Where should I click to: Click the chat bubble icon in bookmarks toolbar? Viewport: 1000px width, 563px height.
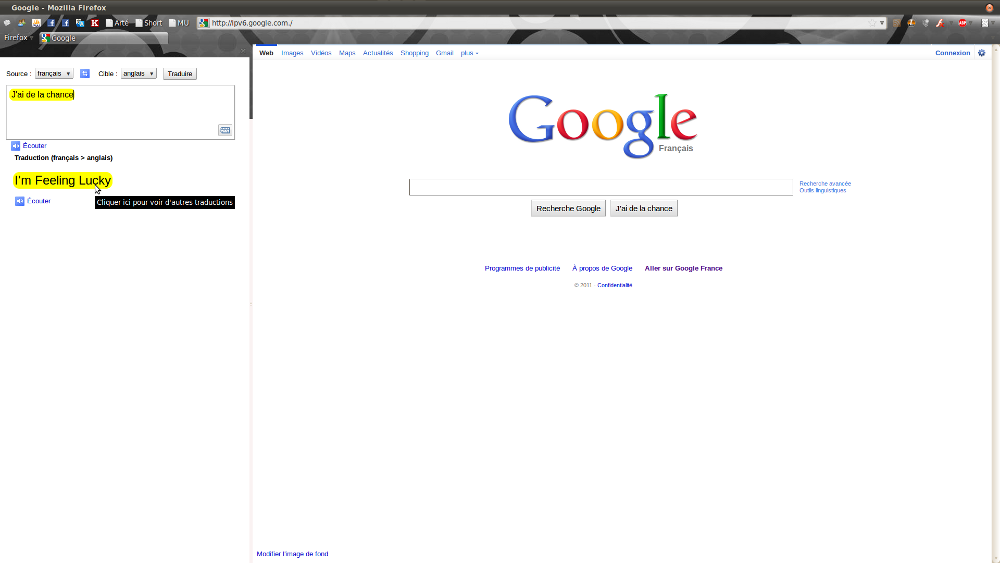[x=7, y=23]
